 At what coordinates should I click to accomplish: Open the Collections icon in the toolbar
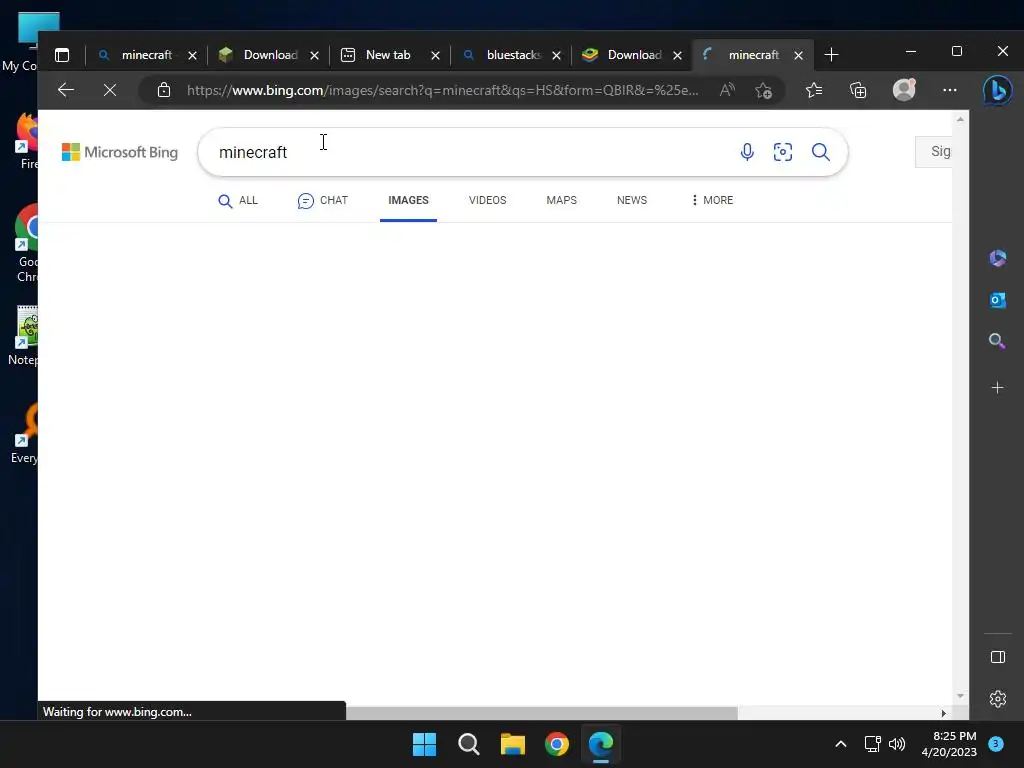tap(858, 90)
